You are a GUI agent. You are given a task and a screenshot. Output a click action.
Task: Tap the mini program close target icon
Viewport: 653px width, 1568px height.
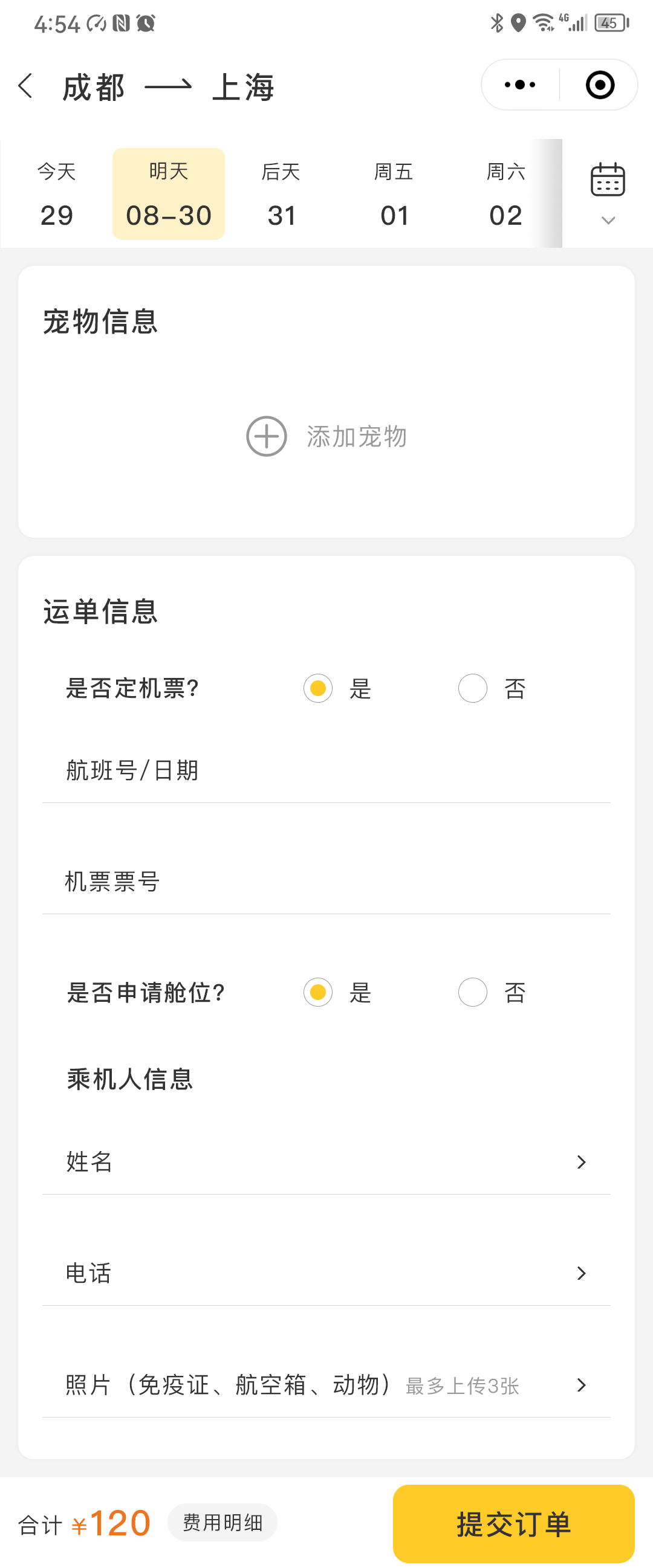click(x=599, y=85)
